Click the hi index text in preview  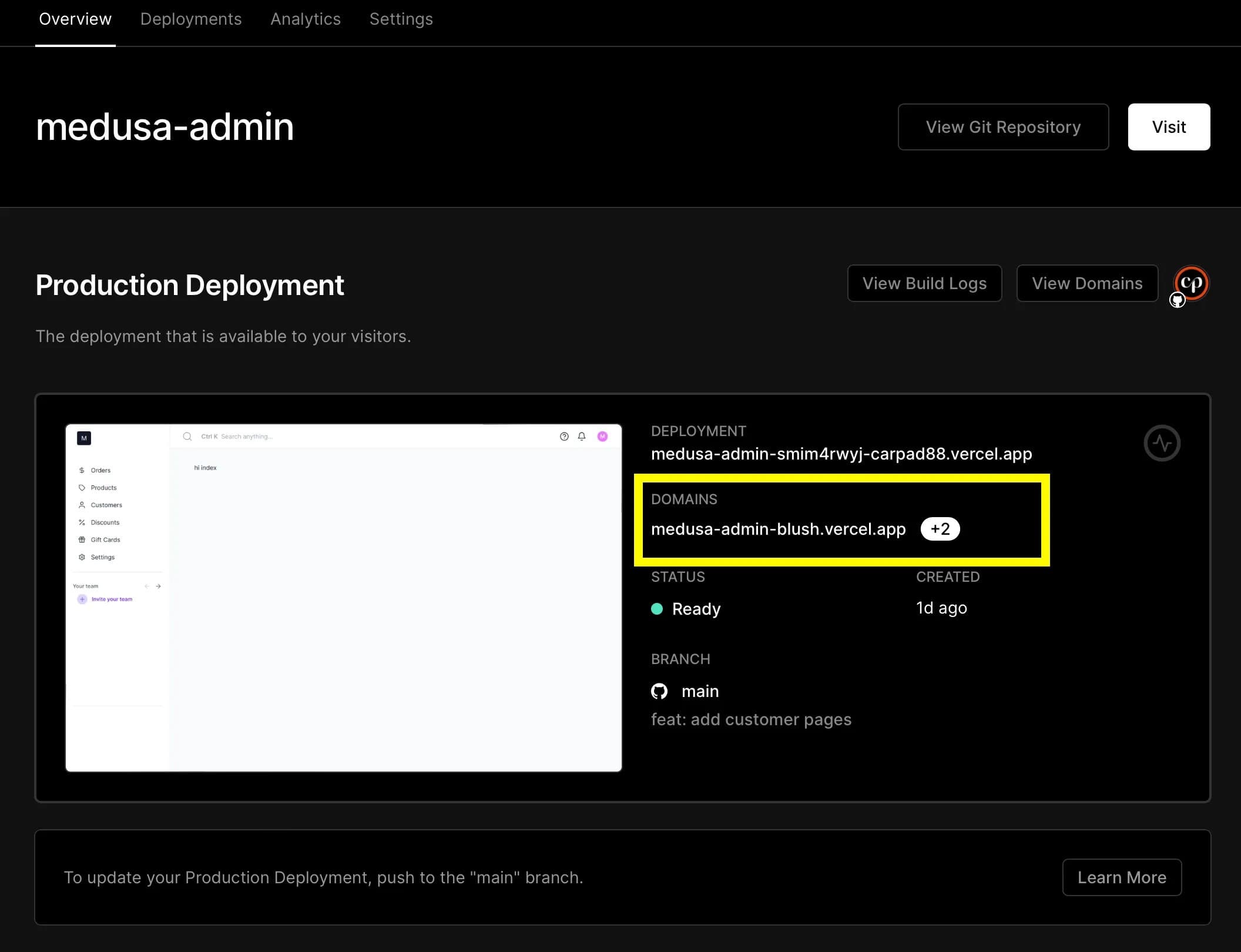tap(205, 468)
